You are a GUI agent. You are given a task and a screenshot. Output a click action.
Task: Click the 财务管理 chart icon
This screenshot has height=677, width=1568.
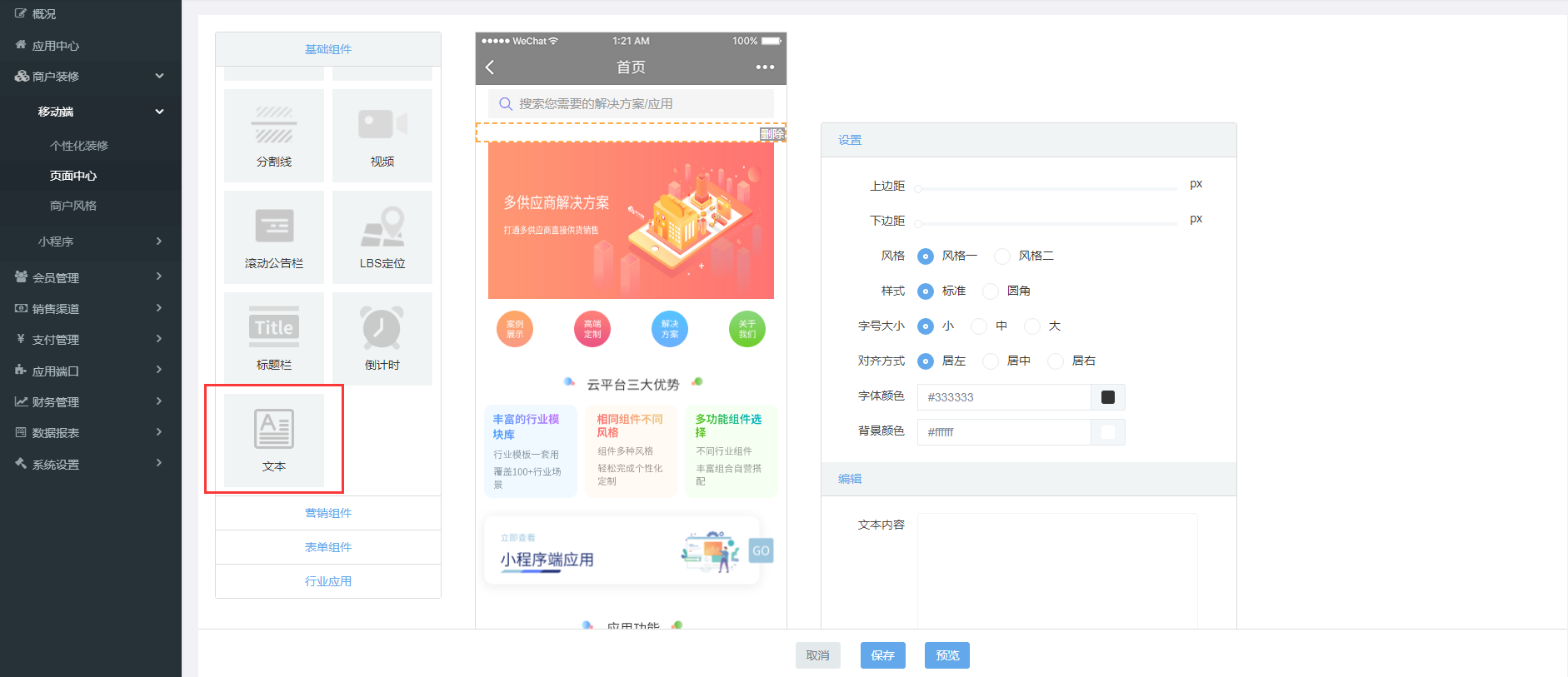click(x=21, y=401)
